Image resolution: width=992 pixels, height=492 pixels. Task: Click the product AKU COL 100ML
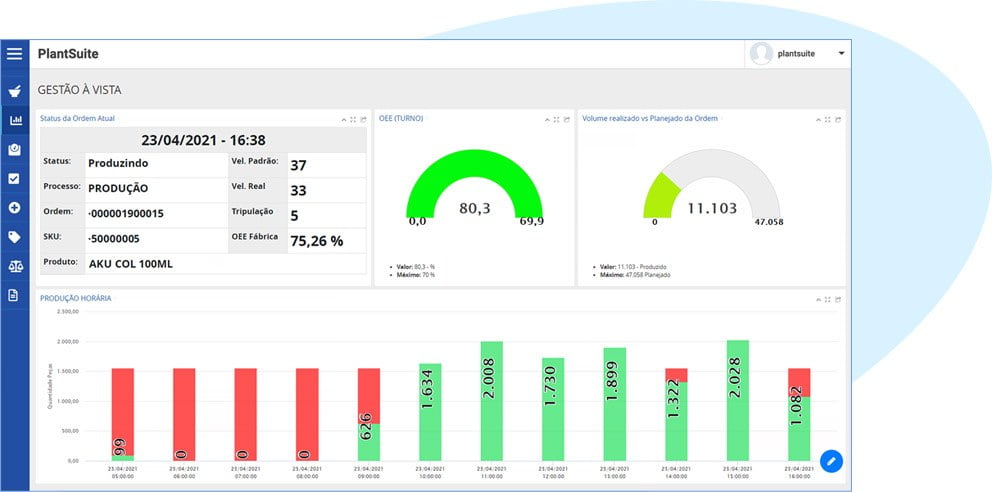pyautogui.click(x=131, y=264)
